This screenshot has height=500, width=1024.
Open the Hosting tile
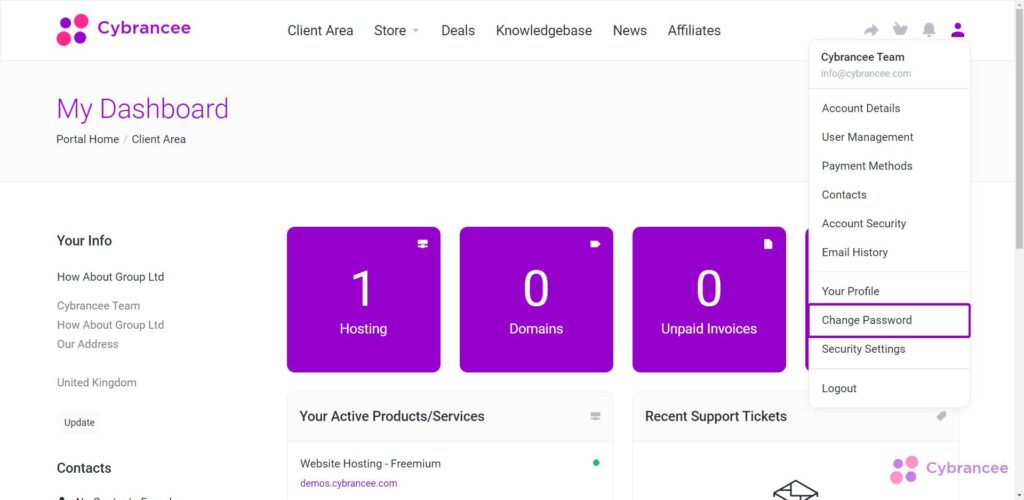363,300
